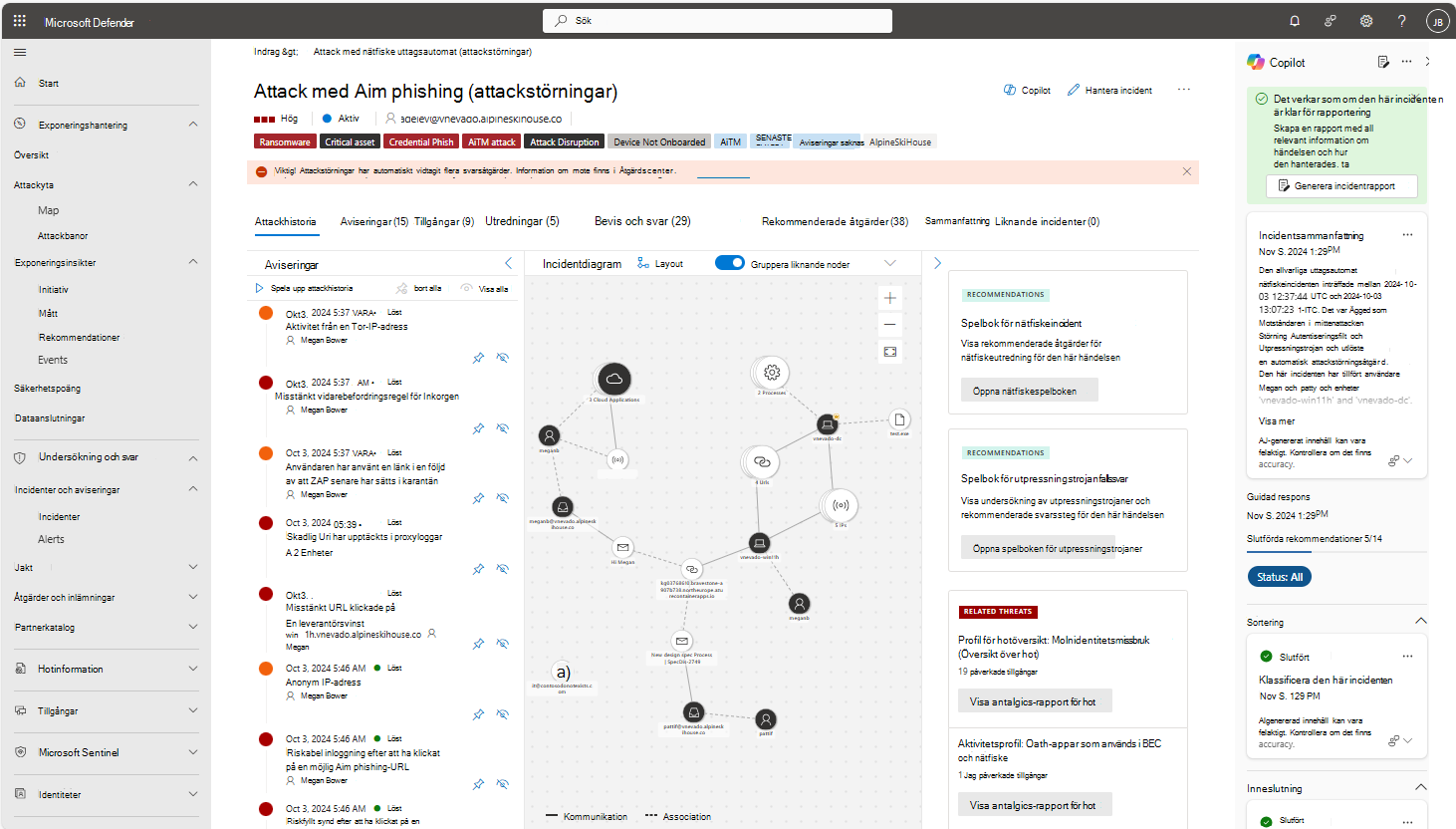Collapse the Sortering section in Copilot
This screenshot has width=1456, height=829.
1420,622
